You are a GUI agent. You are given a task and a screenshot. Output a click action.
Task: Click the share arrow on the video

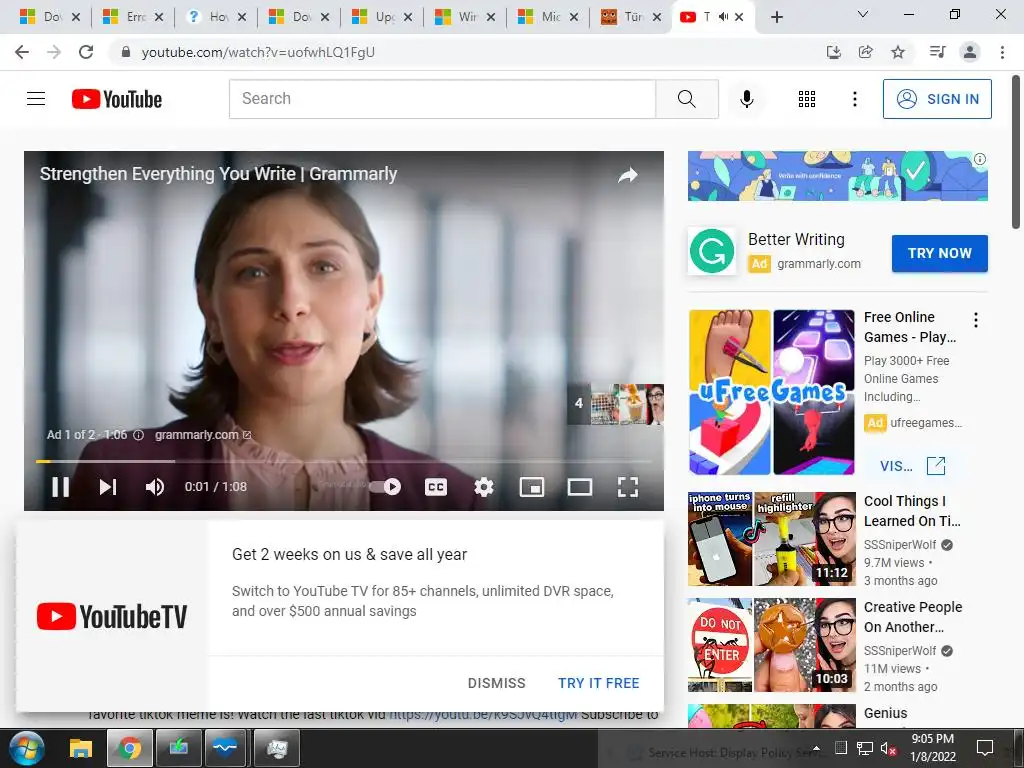628,175
